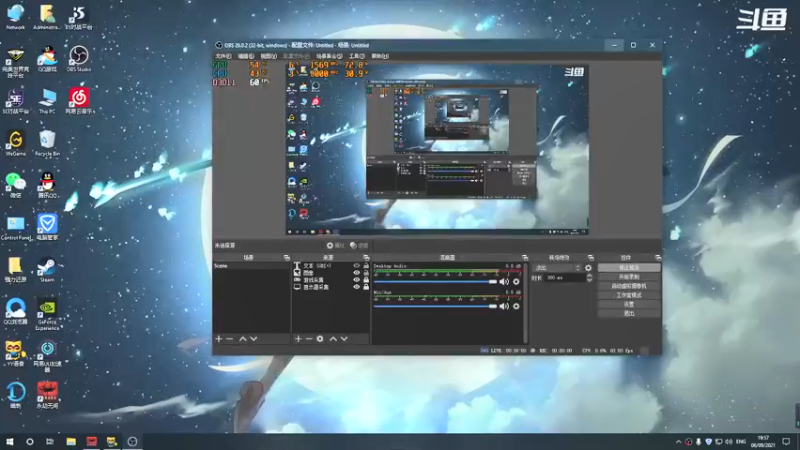800x450 pixels.
Task: Toggle visibility of Image source
Action: point(357,273)
